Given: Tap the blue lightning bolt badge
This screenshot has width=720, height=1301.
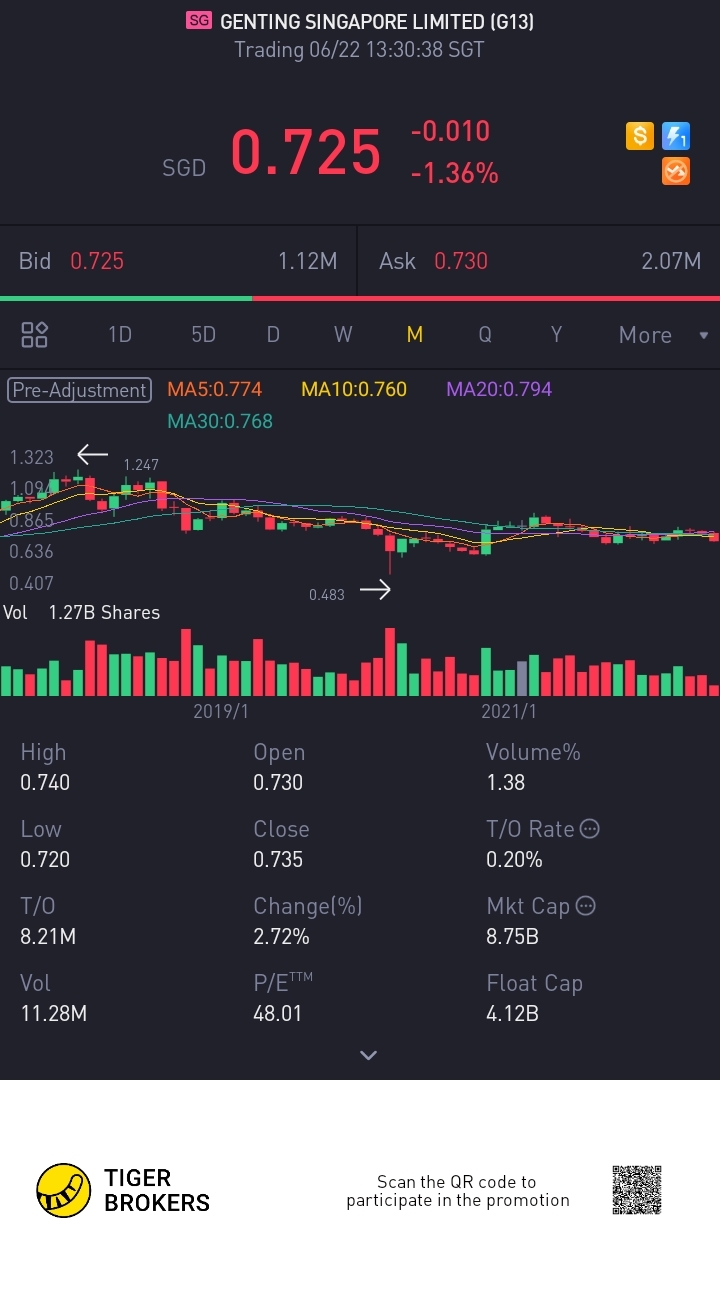Looking at the screenshot, I should [x=676, y=136].
